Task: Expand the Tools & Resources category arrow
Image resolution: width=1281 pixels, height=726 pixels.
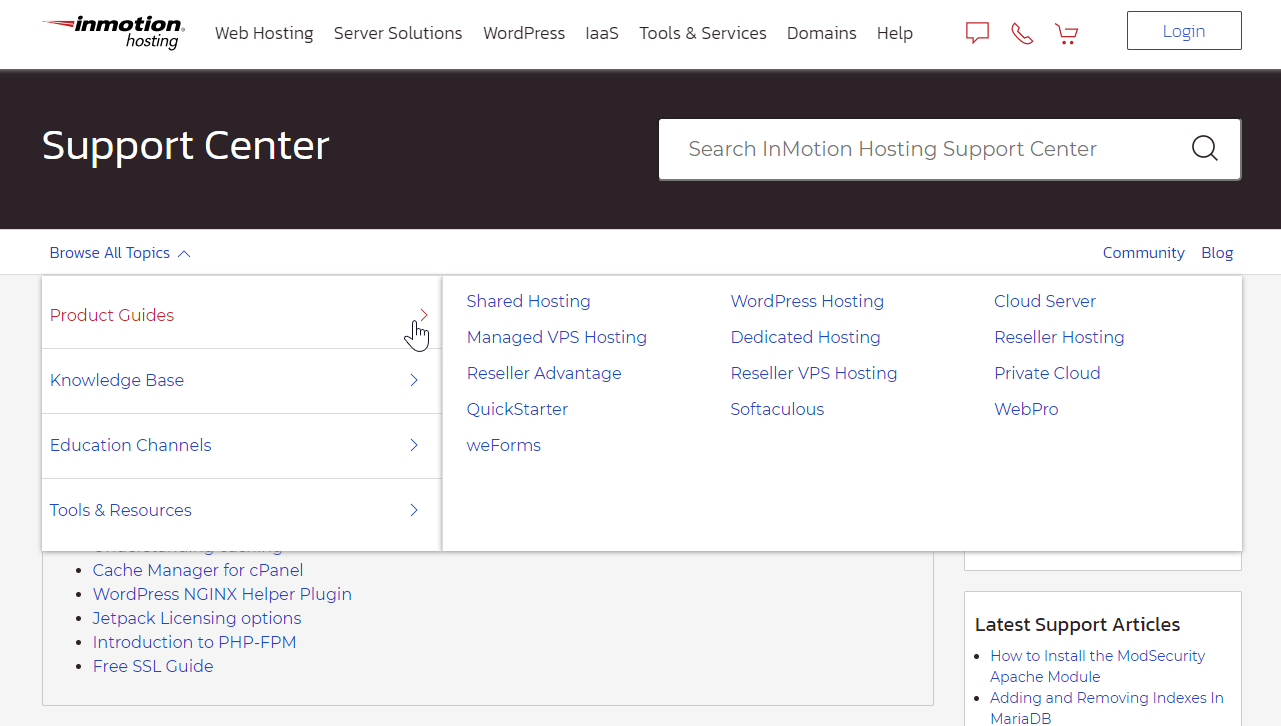Action: pos(413,510)
